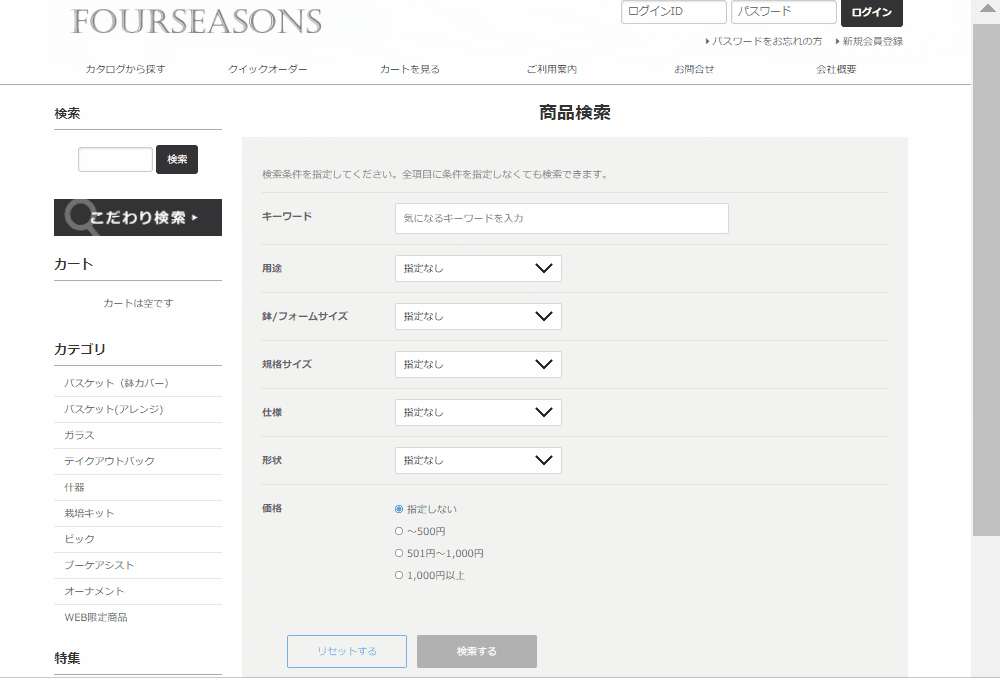Select price option ~500円
This screenshot has width=1000, height=678.
[399, 531]
